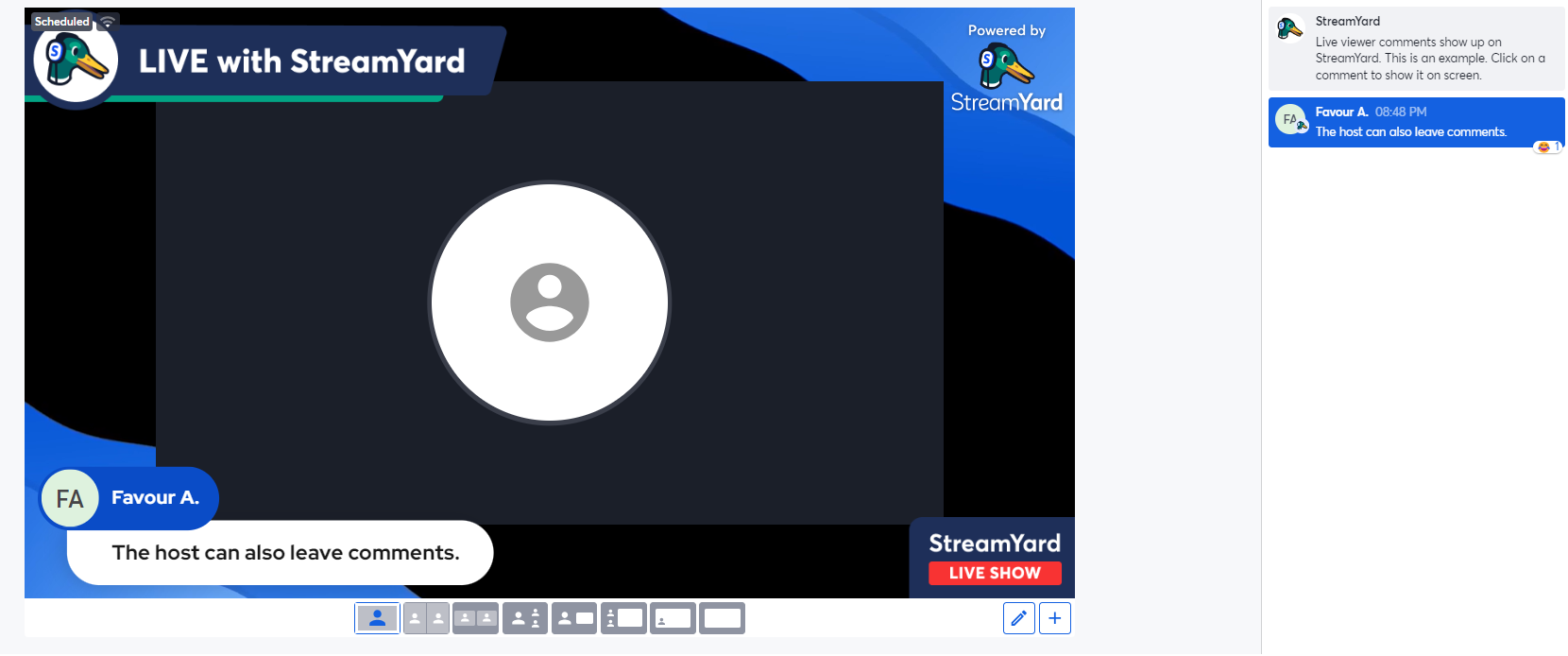
Task: Click the Wi-Fi connection status icon
Action: coord(108,22)
